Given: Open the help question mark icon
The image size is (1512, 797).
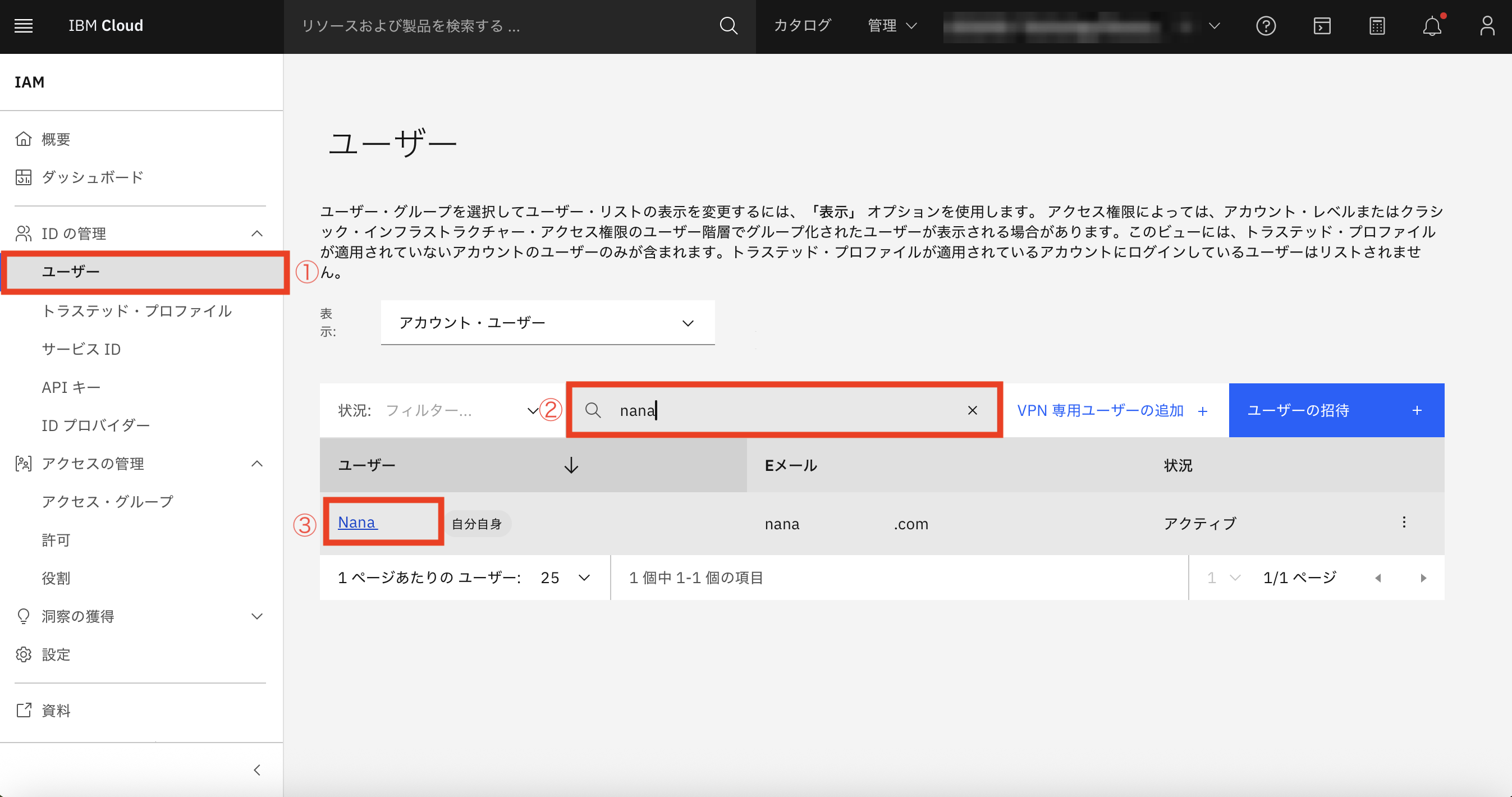Looking at the screenshot, I should point(1266,26).
